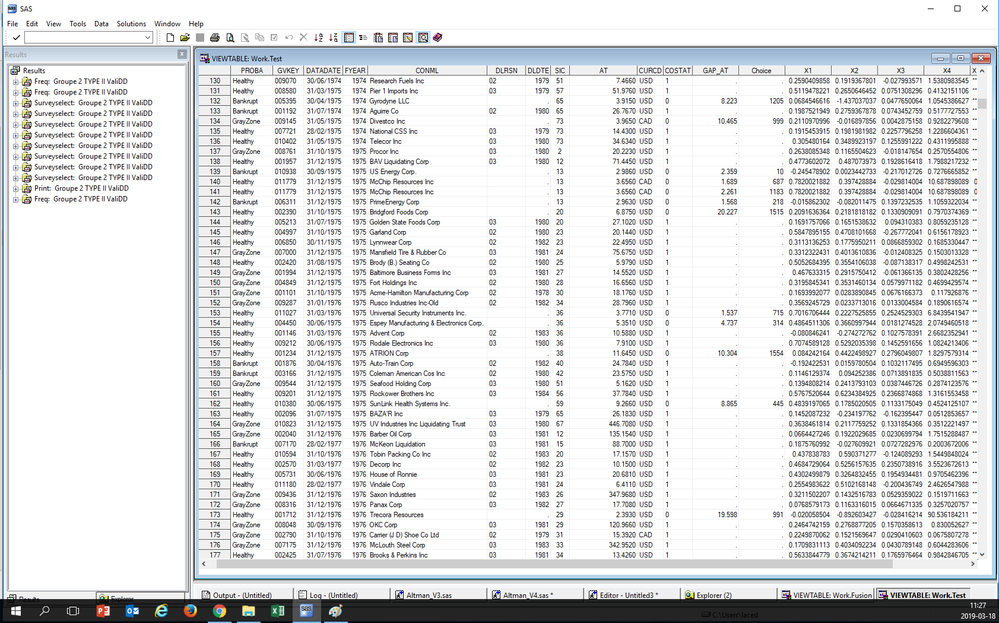The width and height of the screenshot is (999, 623).
Task: Click the horizontal scrollbar left arrow
Action: [204, 564]
